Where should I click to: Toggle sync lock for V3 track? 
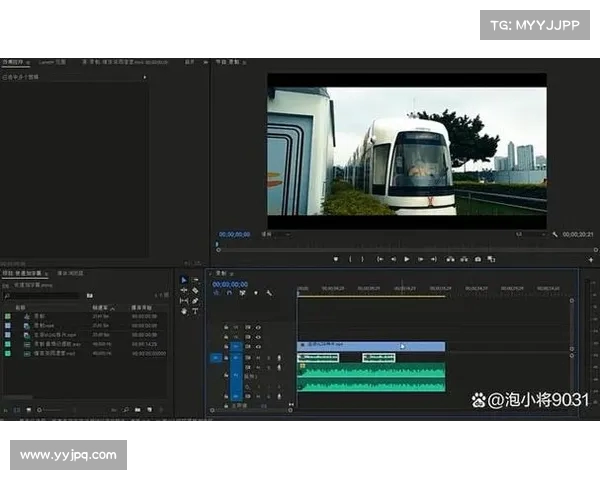(x=248, y=327)
